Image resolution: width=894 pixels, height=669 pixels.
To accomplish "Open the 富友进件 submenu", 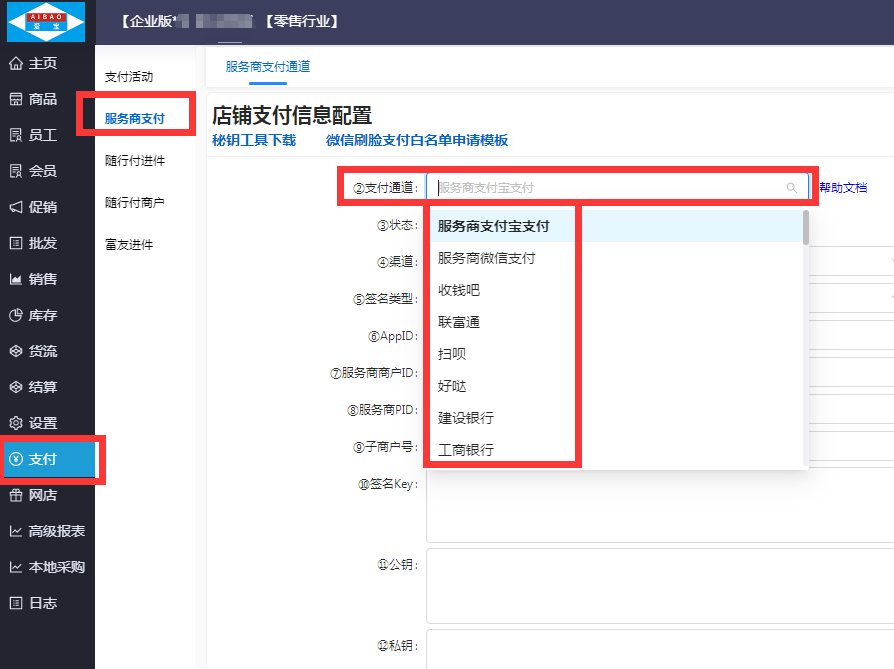I will pos(129,245).
